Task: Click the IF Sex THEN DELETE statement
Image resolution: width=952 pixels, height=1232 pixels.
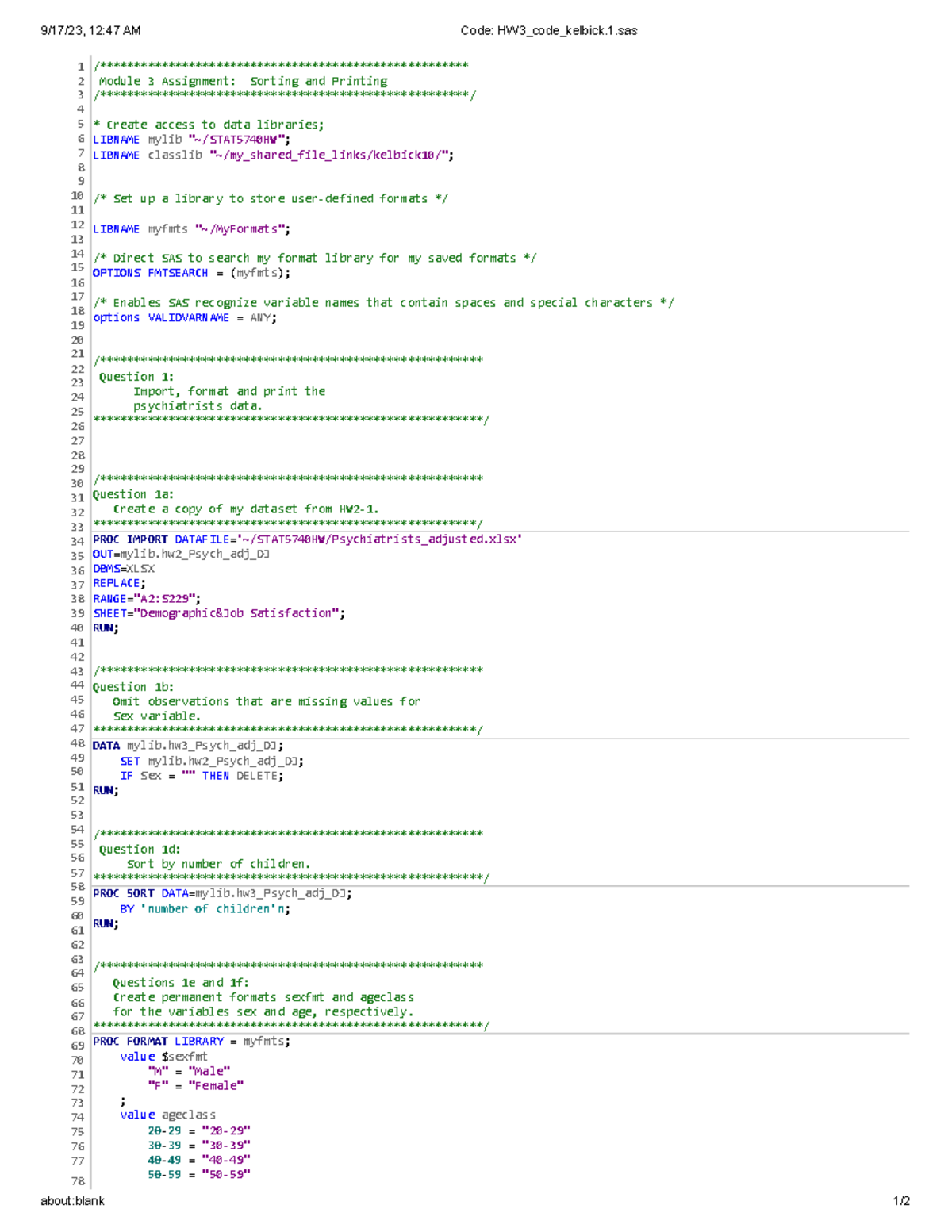Action: click(x=202, y=775)
